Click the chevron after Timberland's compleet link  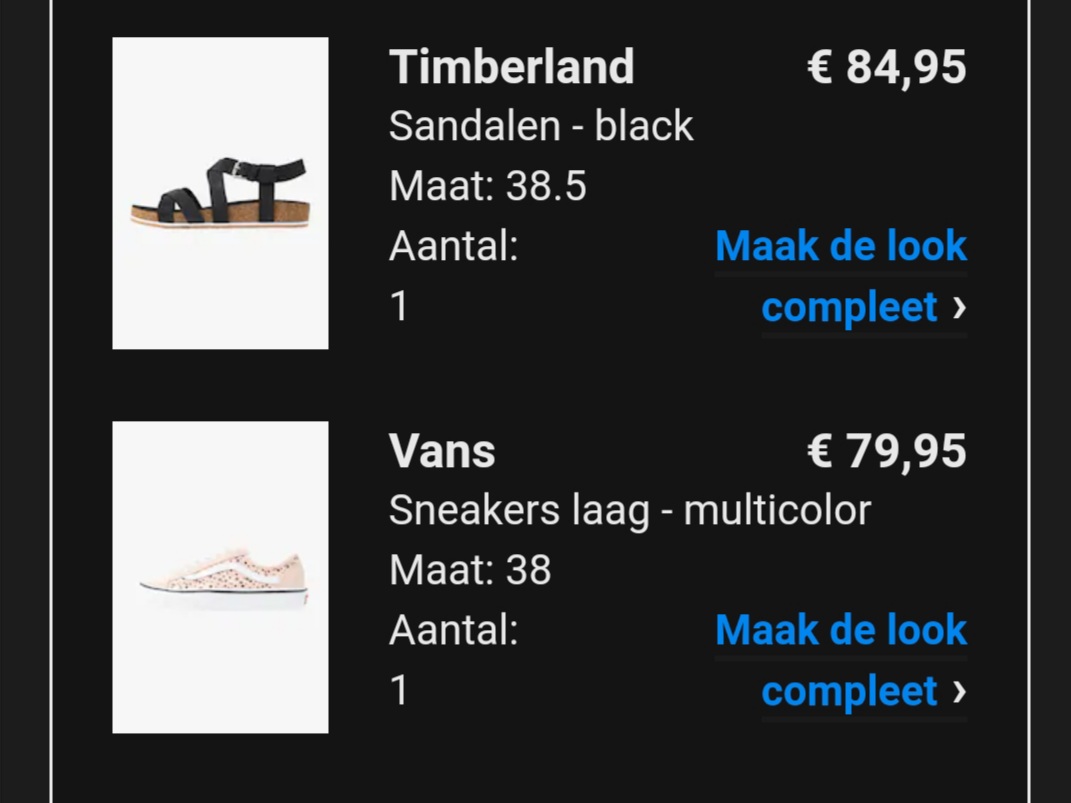[959, 308]
